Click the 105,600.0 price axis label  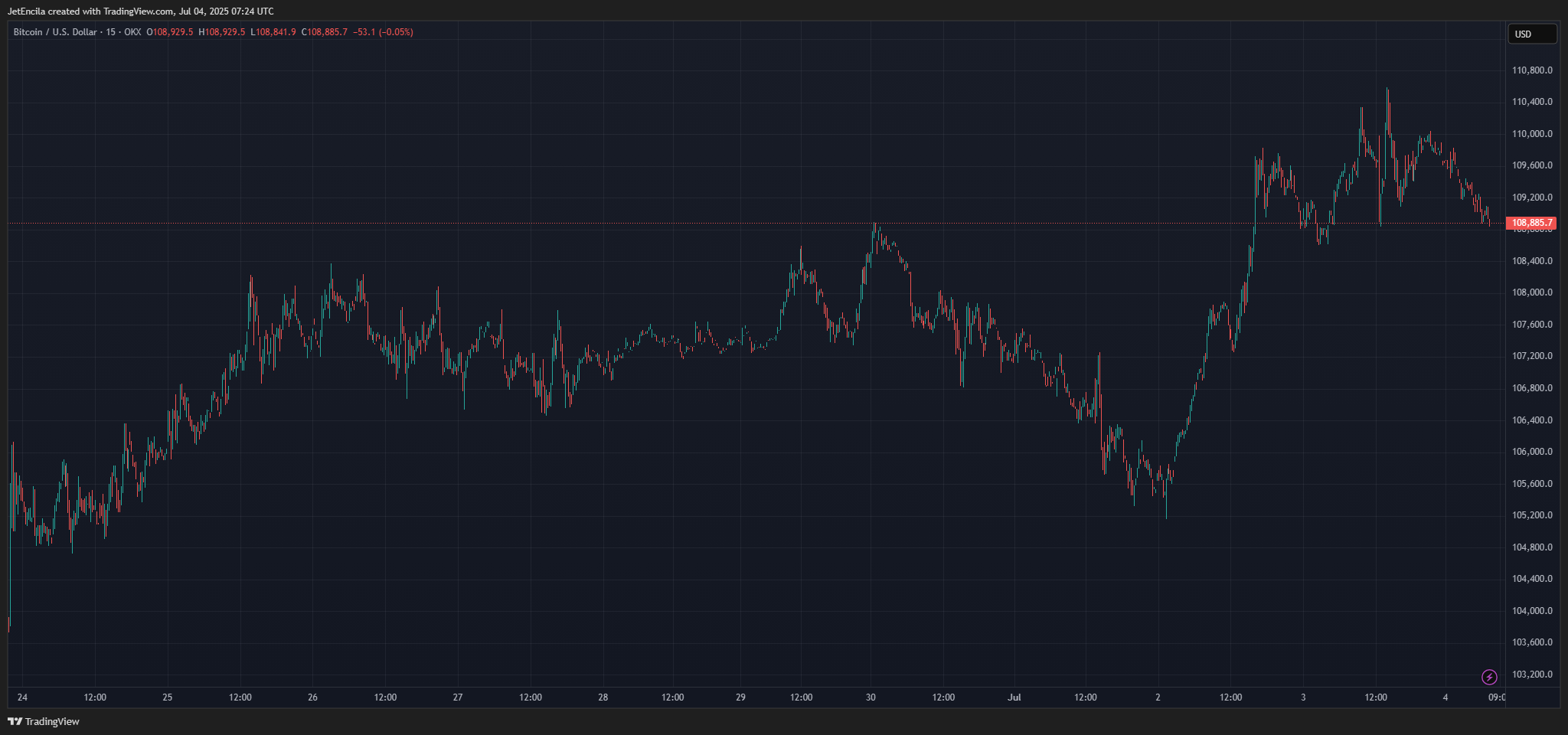coord(1532,484)
